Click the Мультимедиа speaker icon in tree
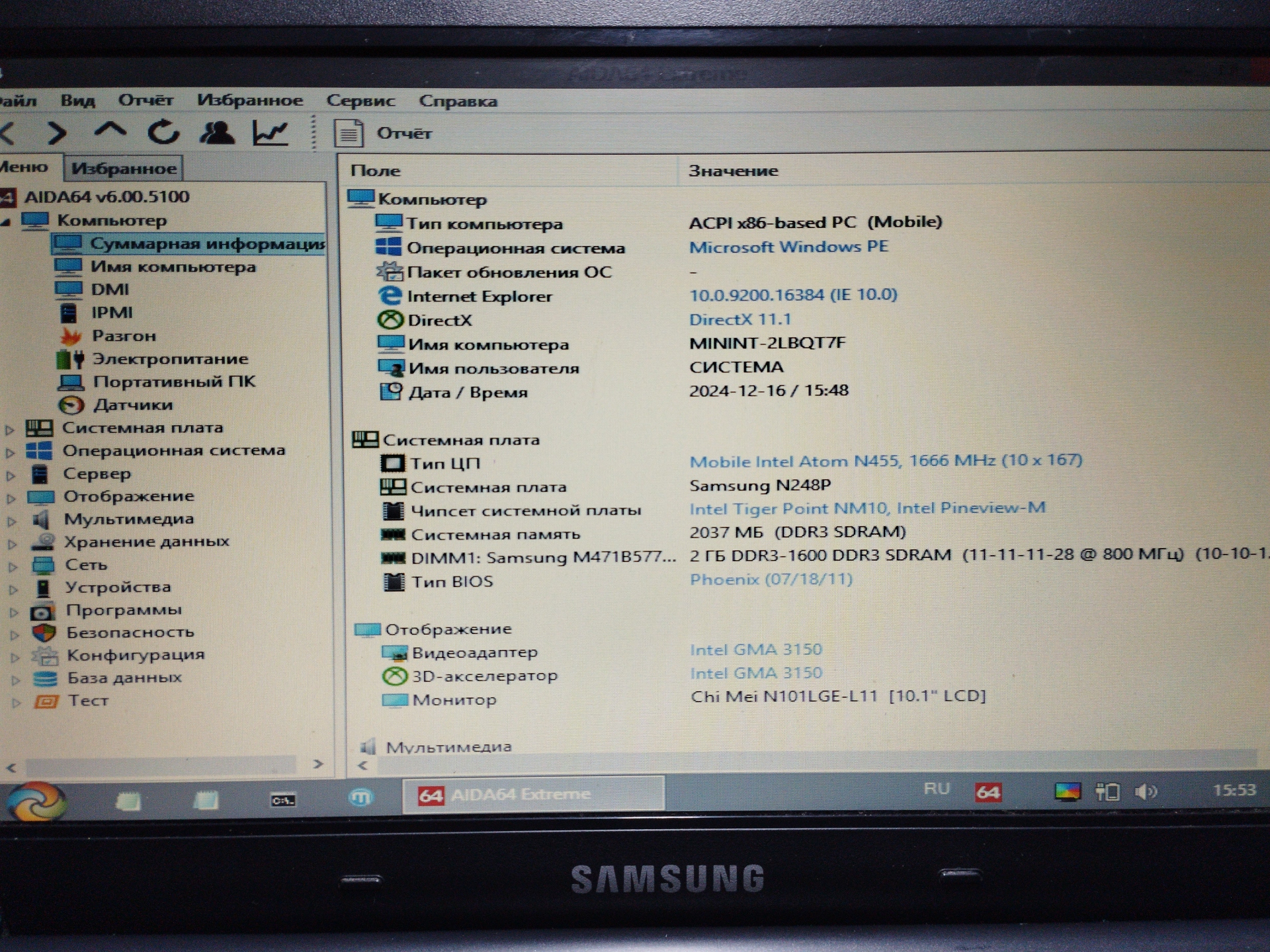The width and height of the screenshot is (1270, 952). click(41, 520)
